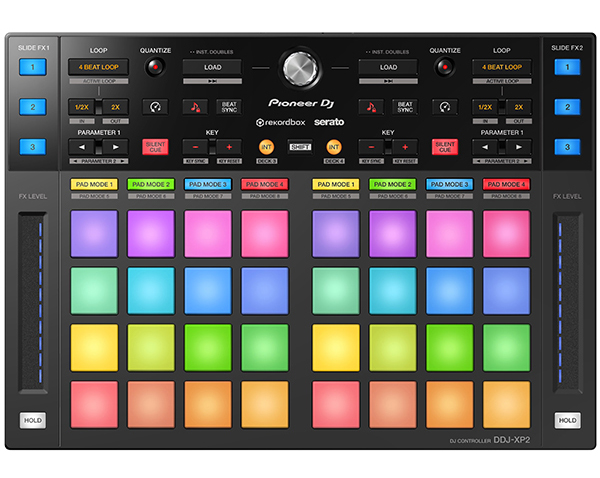Activate Slide FX1 button 2

[x=33, y=107]
